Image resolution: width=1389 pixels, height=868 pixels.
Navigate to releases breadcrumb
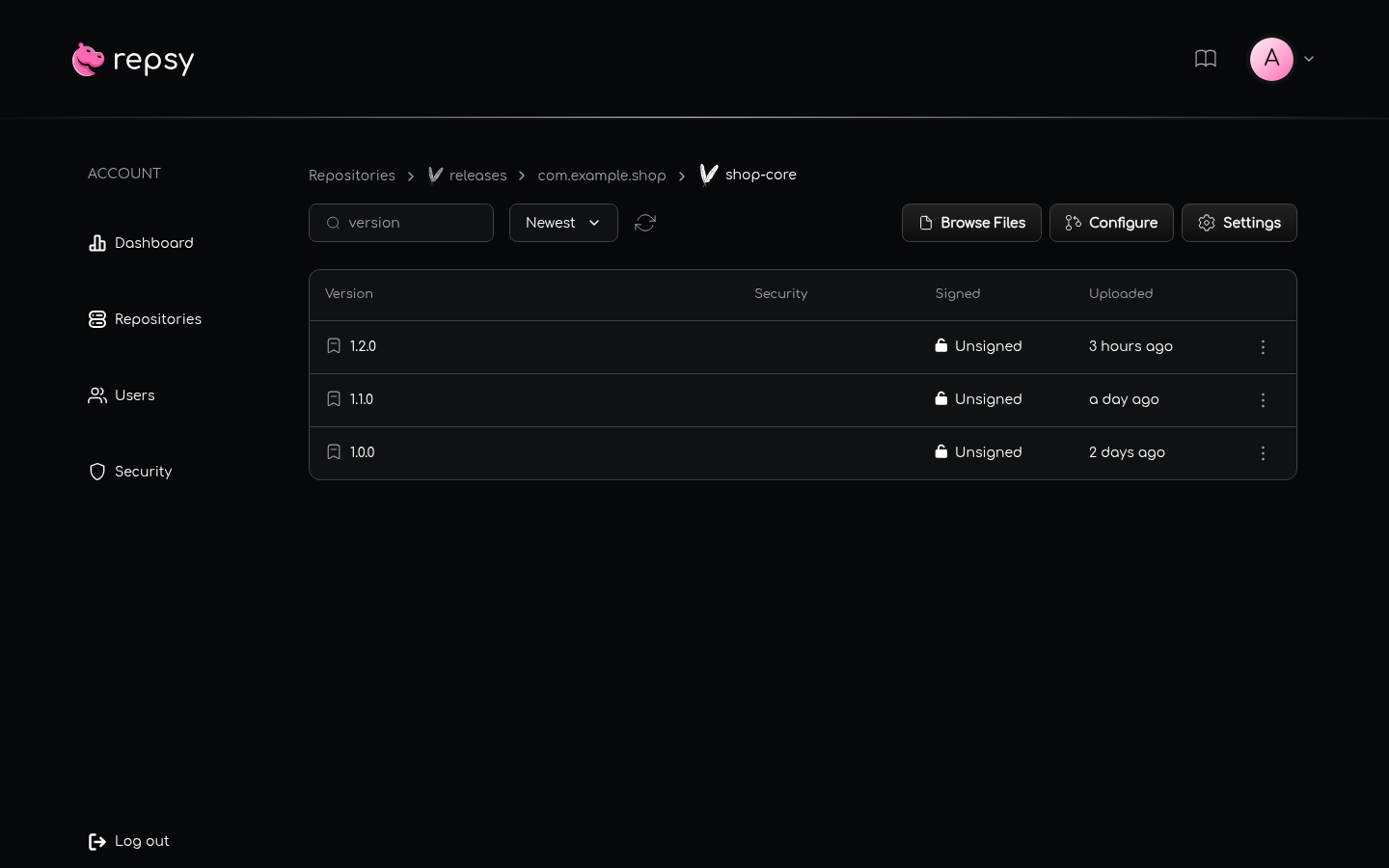(467, 176)
